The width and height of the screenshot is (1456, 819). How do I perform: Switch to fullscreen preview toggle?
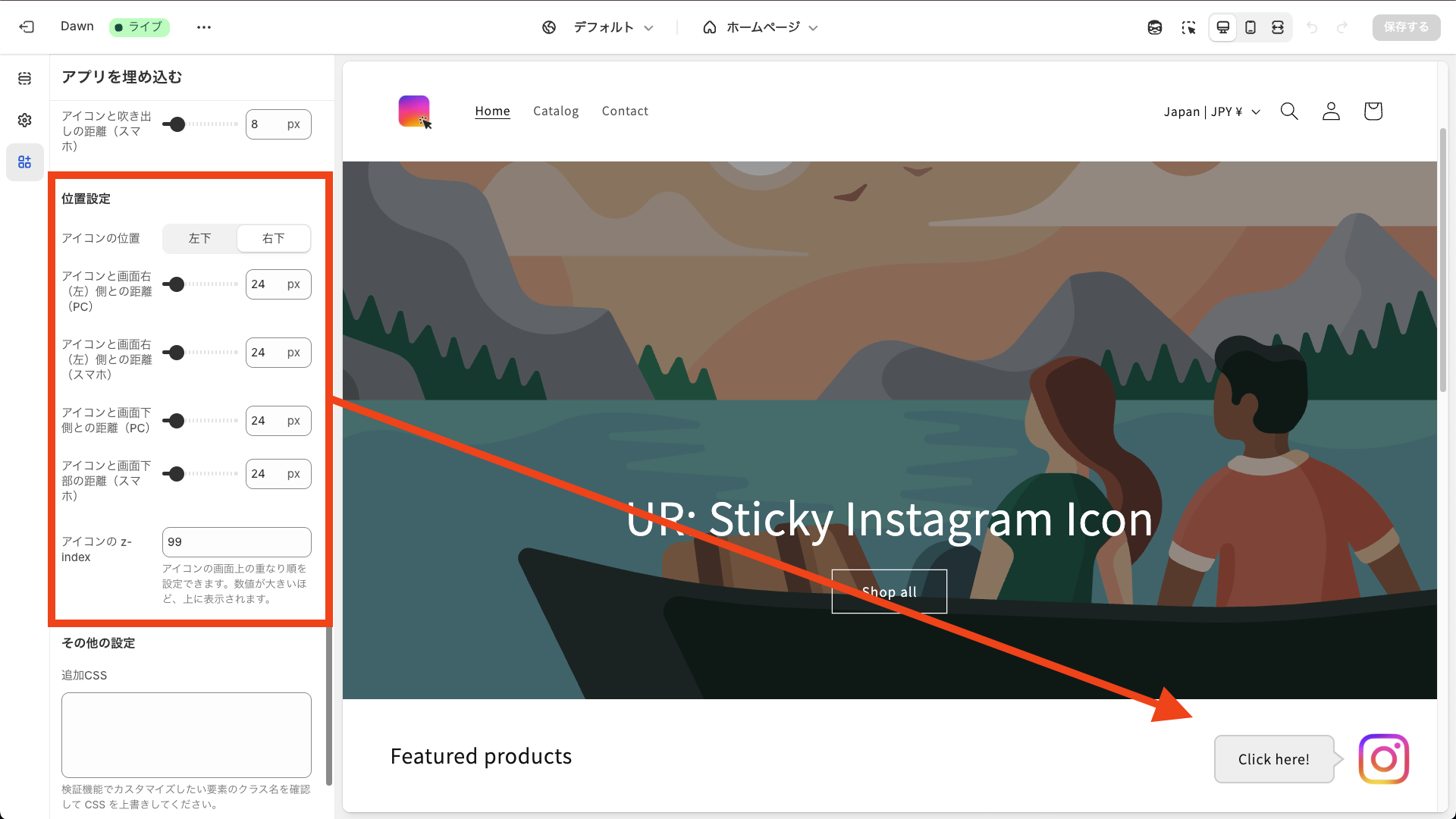click(x=1278, y=27)
